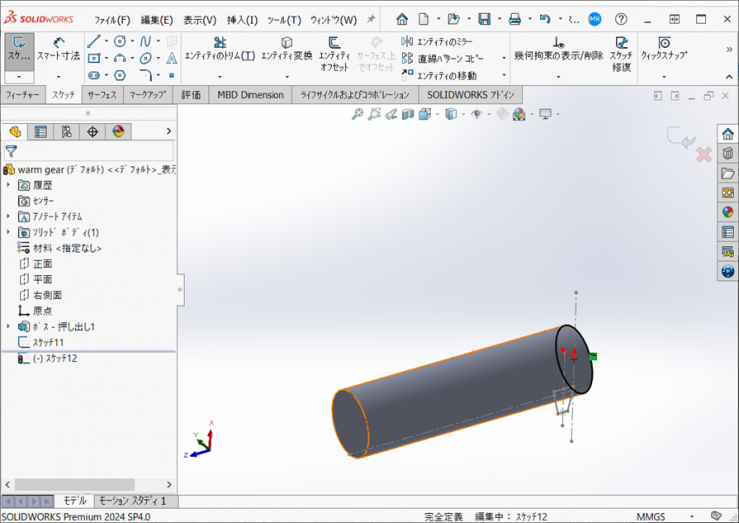Screen dimensions: 739x523
Task: Expand the ボス - 押し出し1 feature node
Action: [9, 326]
